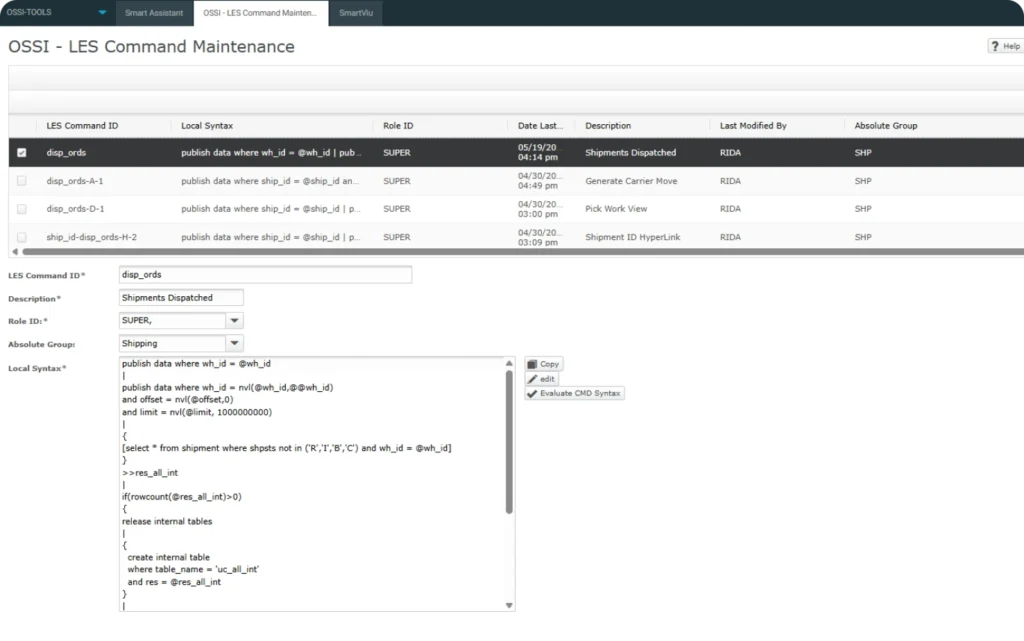1024x641 pixels.
Task: Click the Pick Work View description
Action: click(616, 209)
